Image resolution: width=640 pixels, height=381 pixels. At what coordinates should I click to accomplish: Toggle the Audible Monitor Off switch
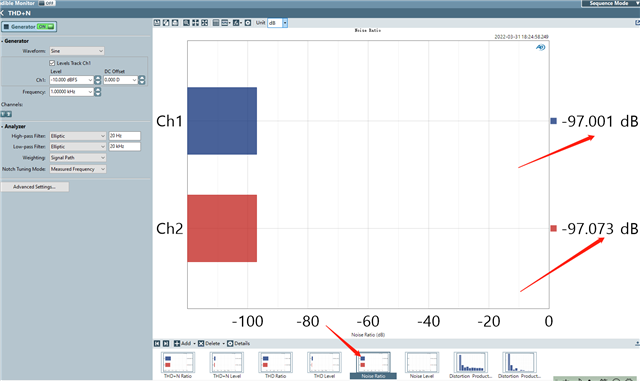[47, 3]
